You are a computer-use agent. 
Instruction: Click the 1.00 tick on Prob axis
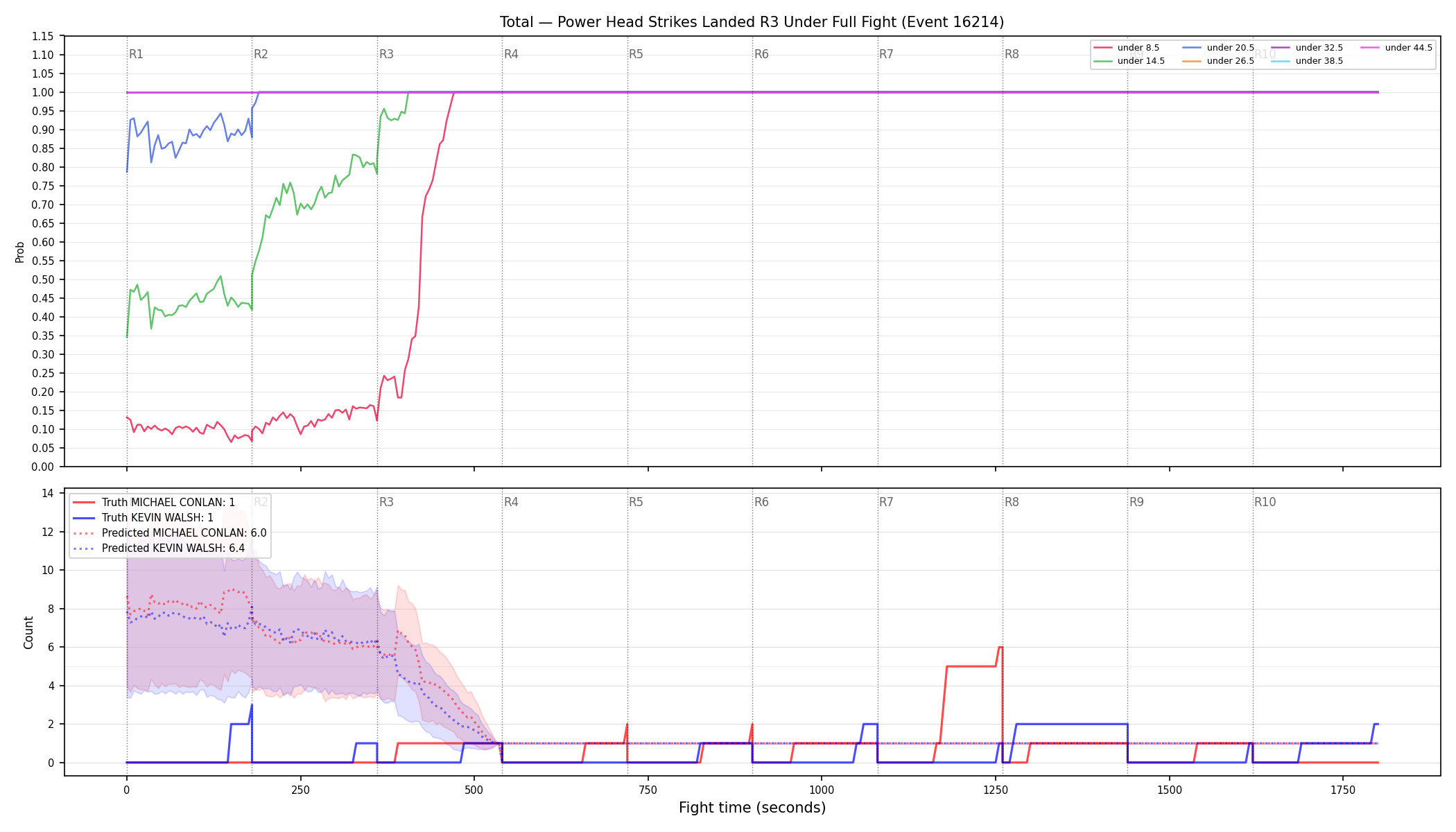tap(43, 93)
